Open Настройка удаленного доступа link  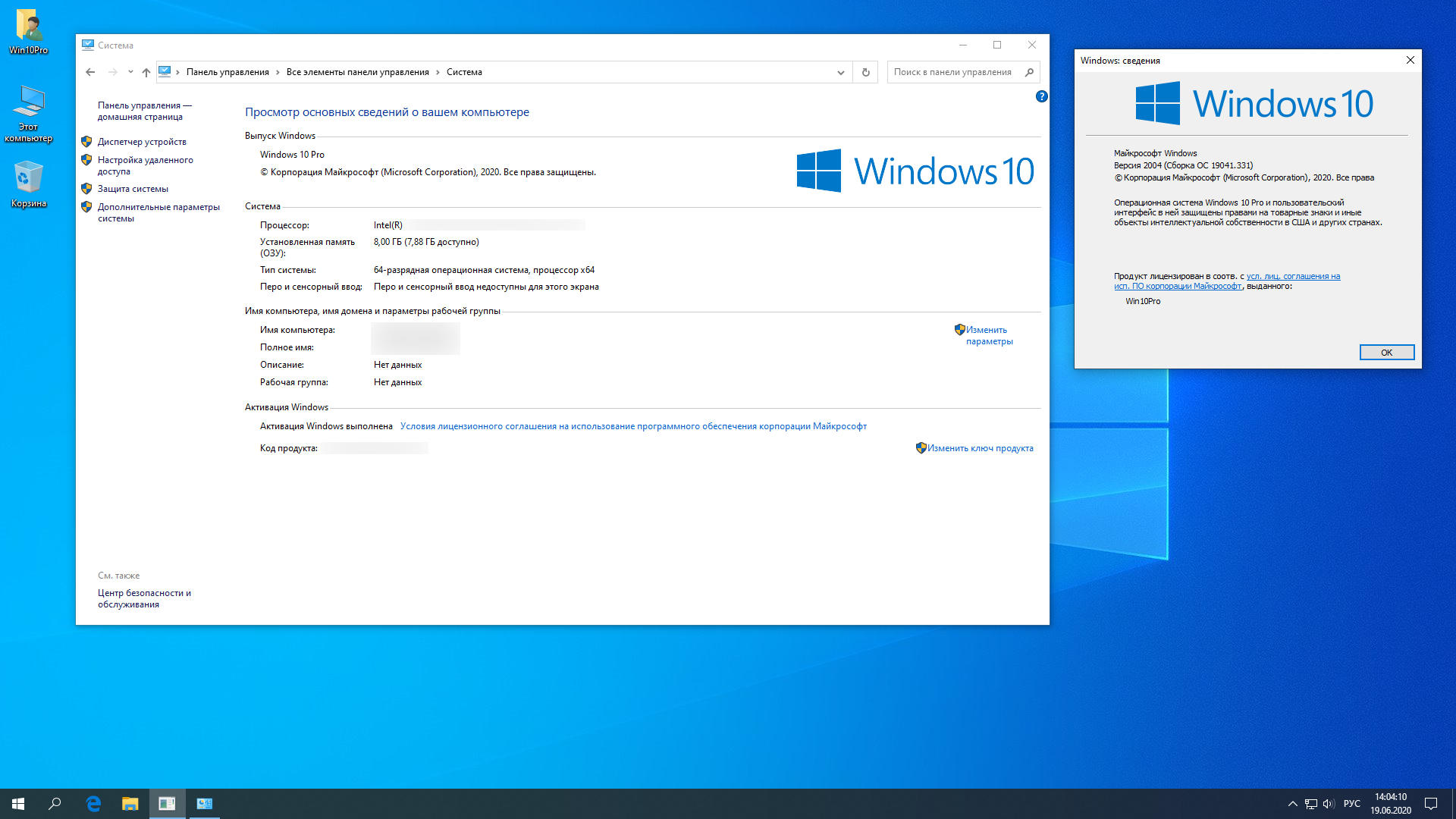click(145, 165)
